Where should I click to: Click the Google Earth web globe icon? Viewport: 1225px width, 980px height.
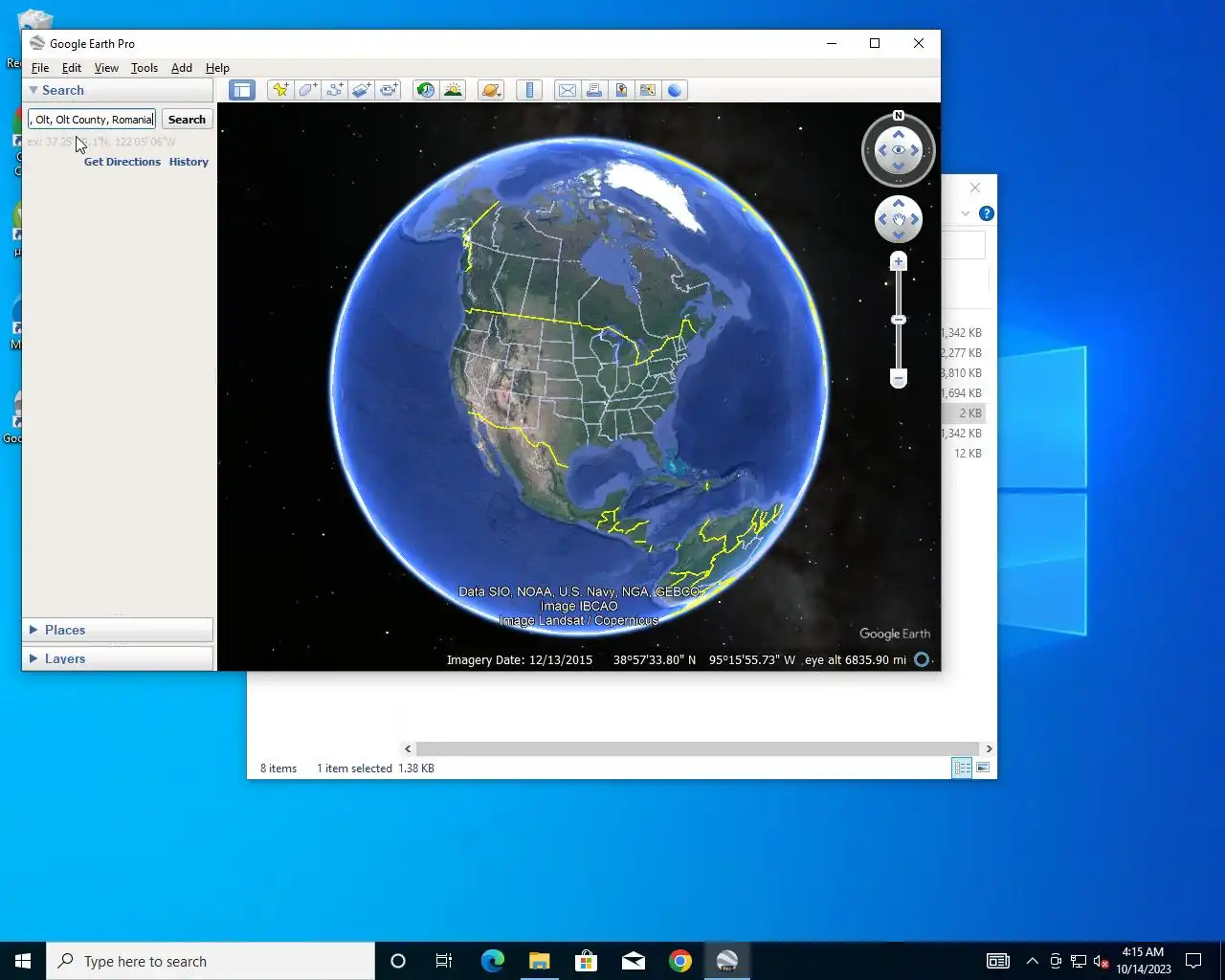pyautogui.click(x=675, y=90)
